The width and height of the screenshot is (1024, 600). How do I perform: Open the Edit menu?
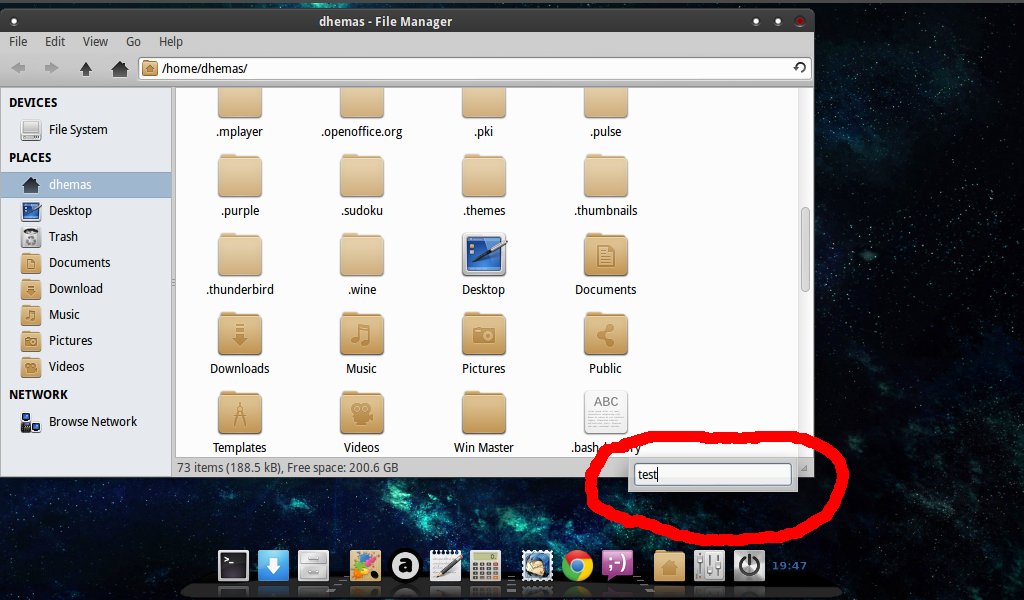click(x=55, y=42)
